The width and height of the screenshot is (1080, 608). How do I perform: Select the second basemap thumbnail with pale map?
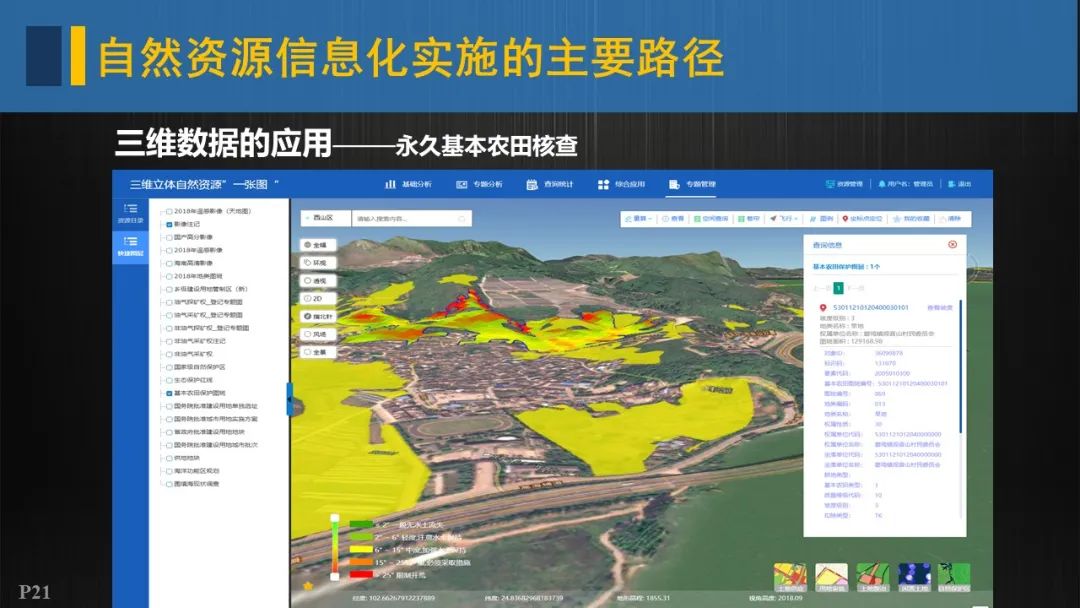(831, 578)
